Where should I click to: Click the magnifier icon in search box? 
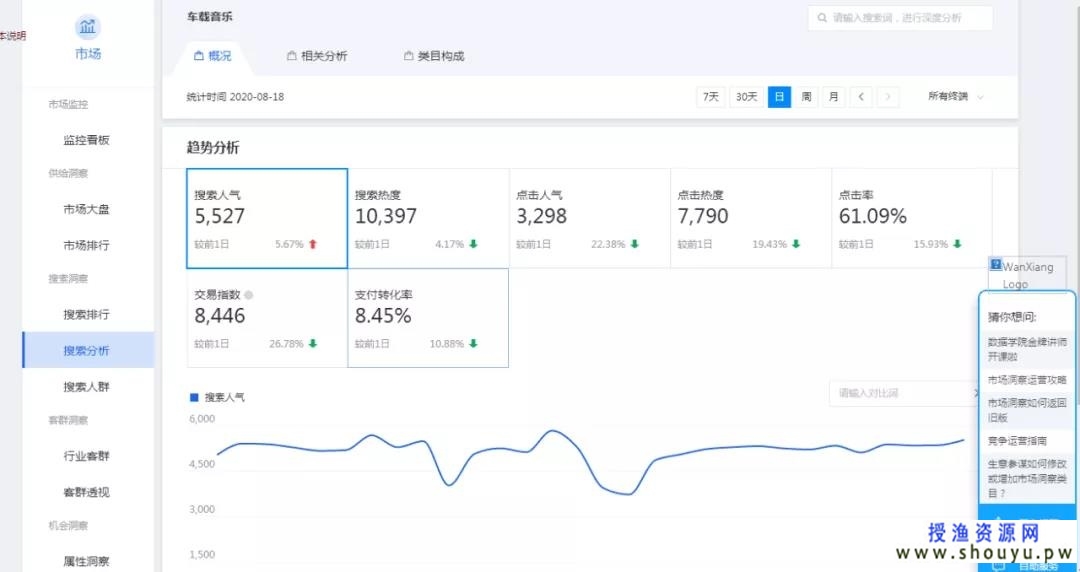pos(822,18)
